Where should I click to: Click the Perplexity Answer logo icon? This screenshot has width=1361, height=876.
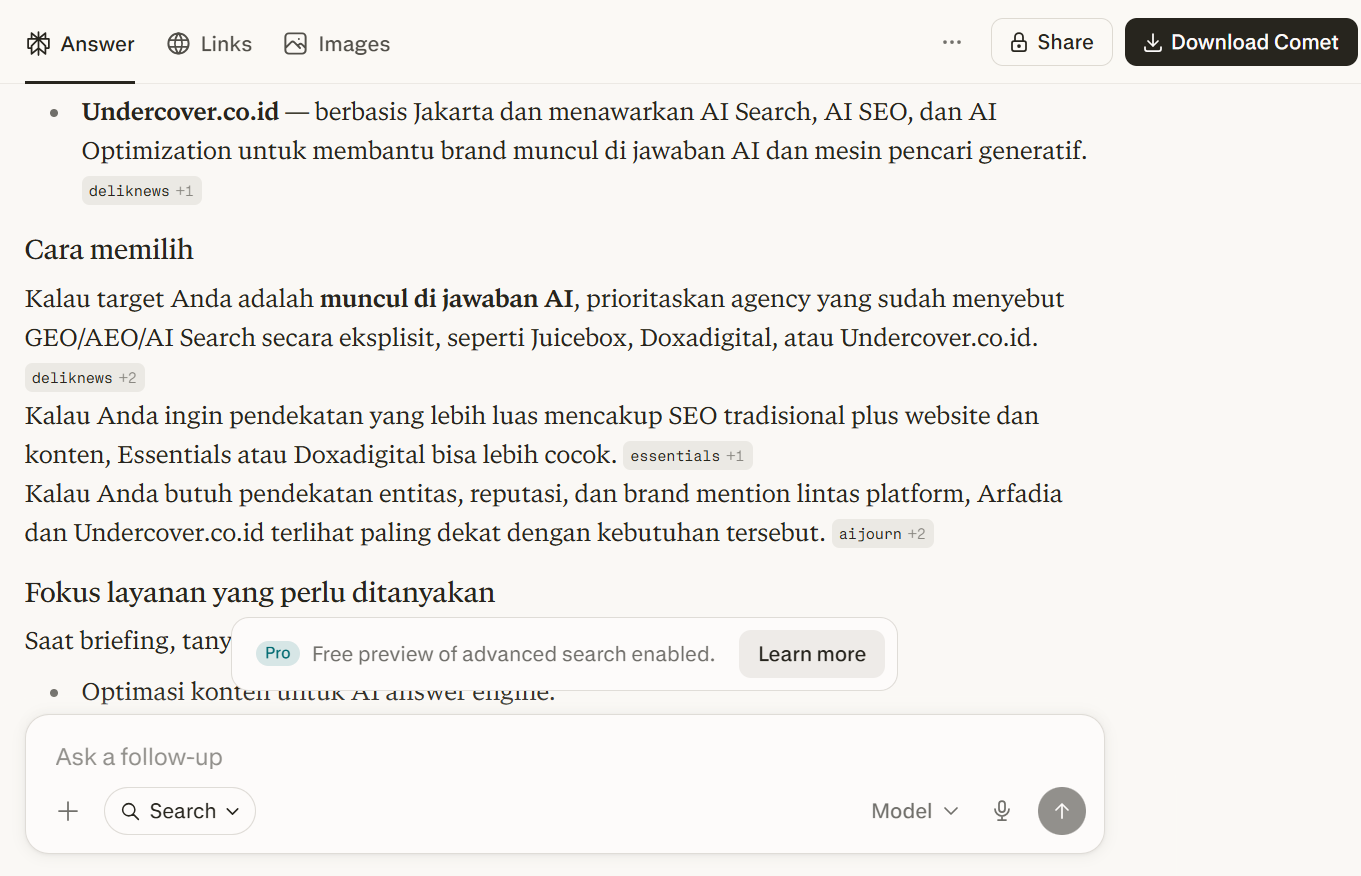click(x=39, y=44)
